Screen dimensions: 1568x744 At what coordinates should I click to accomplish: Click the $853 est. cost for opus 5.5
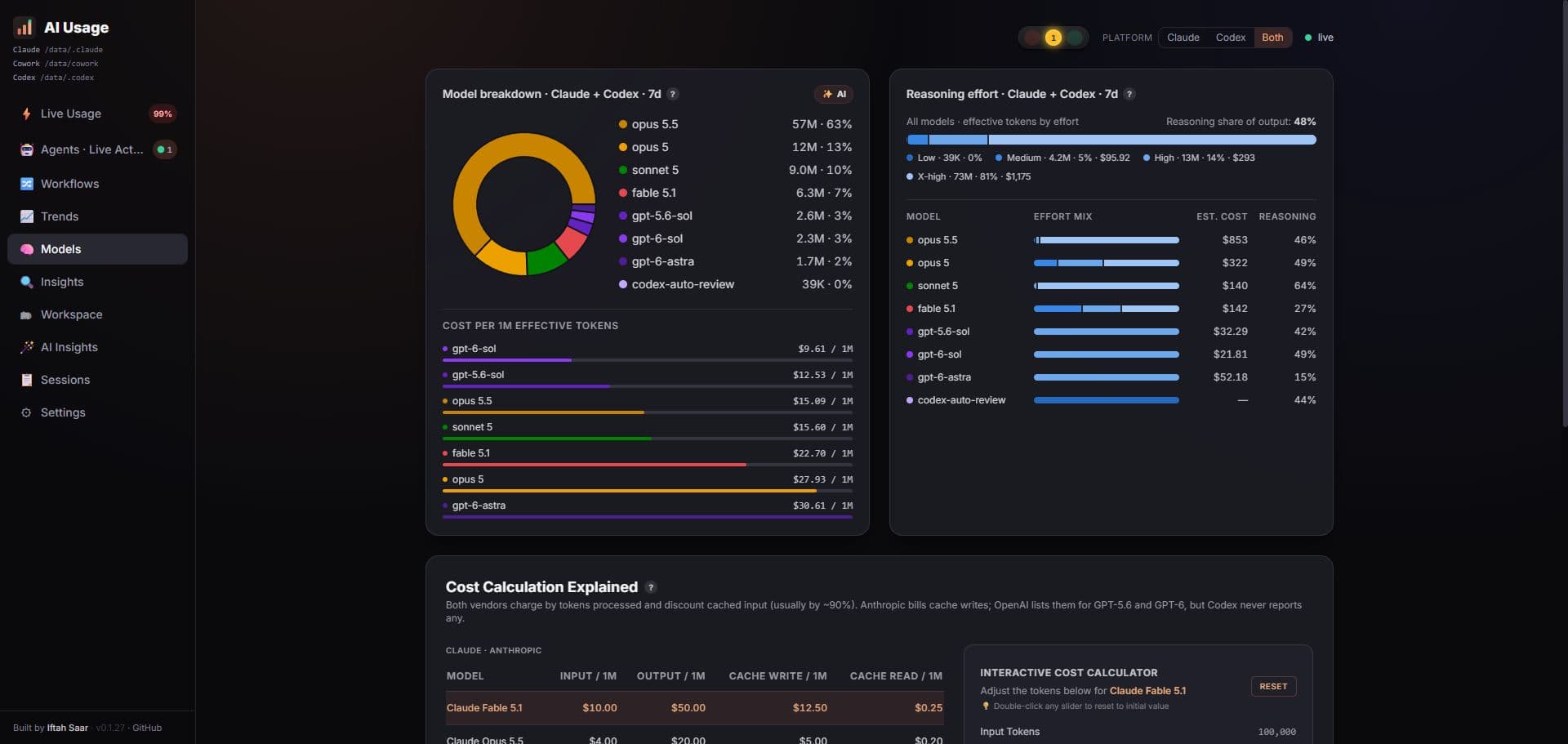click(x=1235, y=240)
